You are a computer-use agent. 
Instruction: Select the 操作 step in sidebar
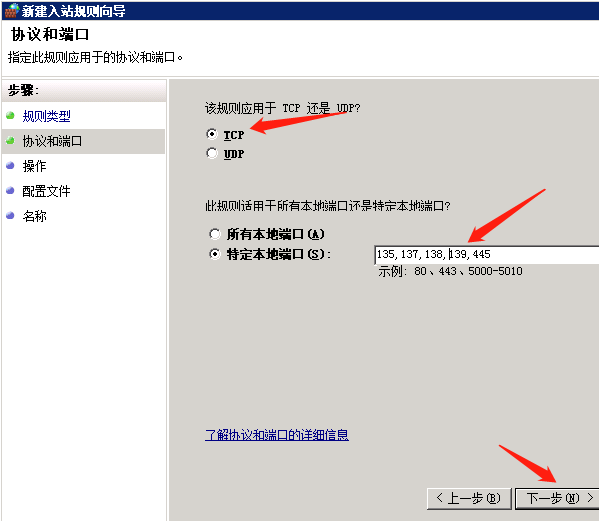(x=34, y=166)
